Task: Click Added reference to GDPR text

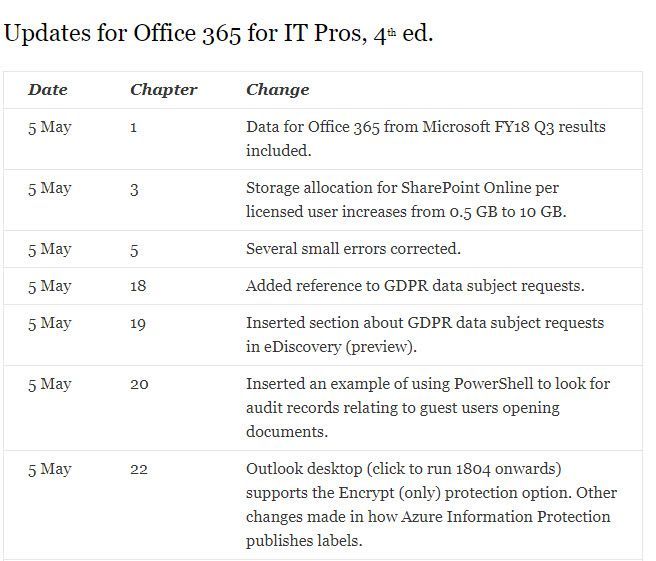Action: pyautogui.click(x=415, y=286)
